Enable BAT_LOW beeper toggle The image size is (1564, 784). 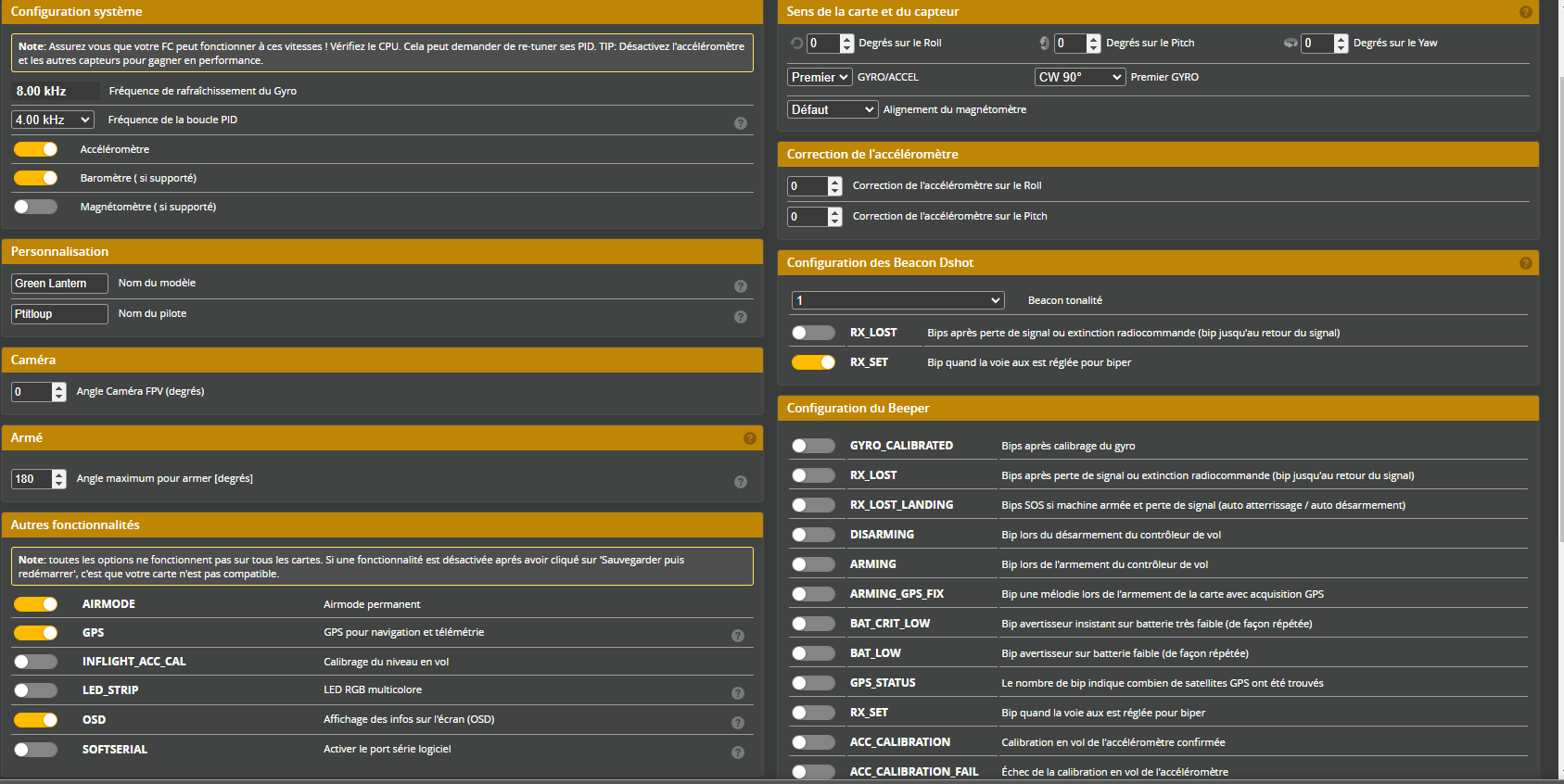[x=813, y=653]
